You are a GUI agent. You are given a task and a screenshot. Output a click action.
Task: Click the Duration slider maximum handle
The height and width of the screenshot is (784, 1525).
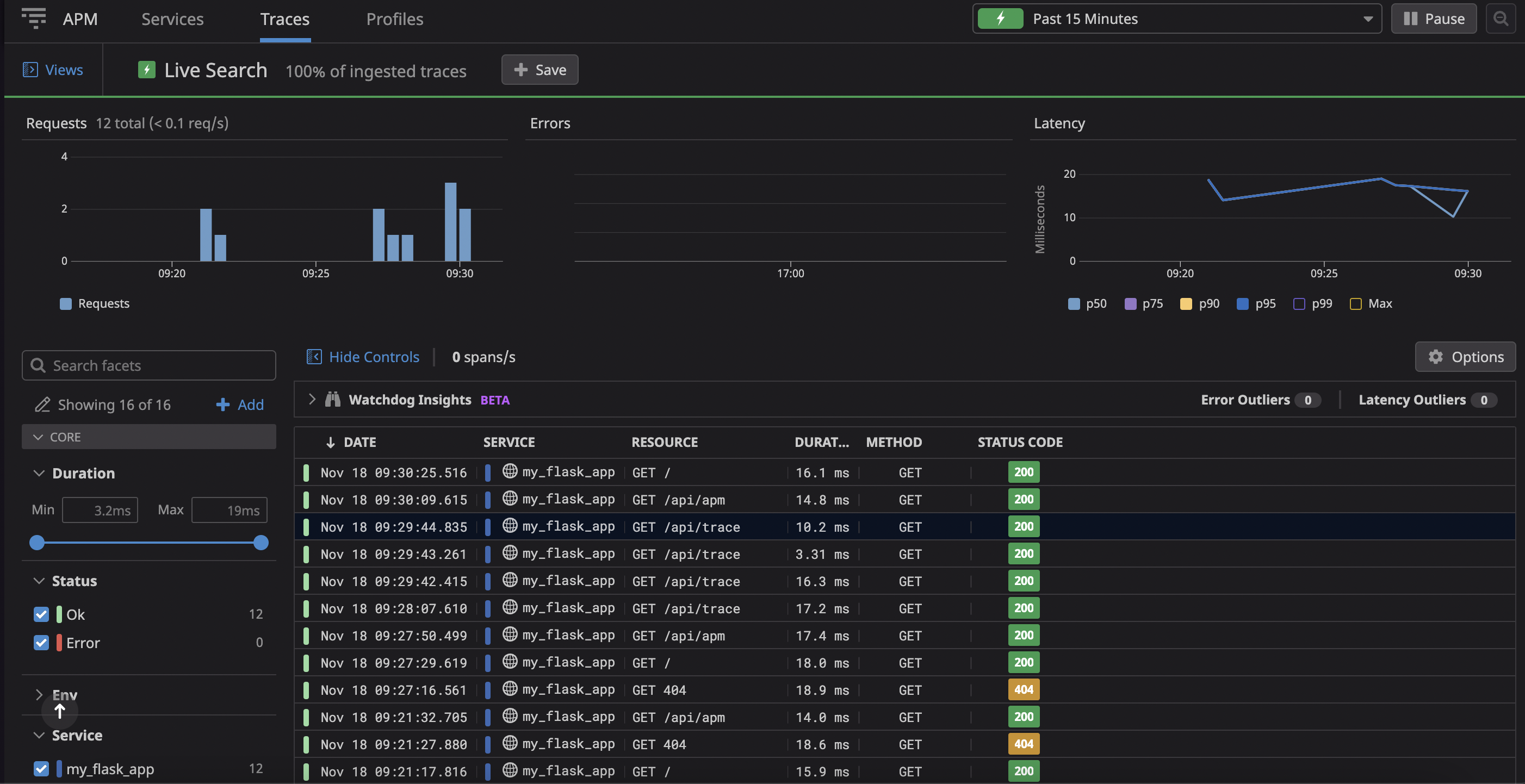click(x=261, y=543)
